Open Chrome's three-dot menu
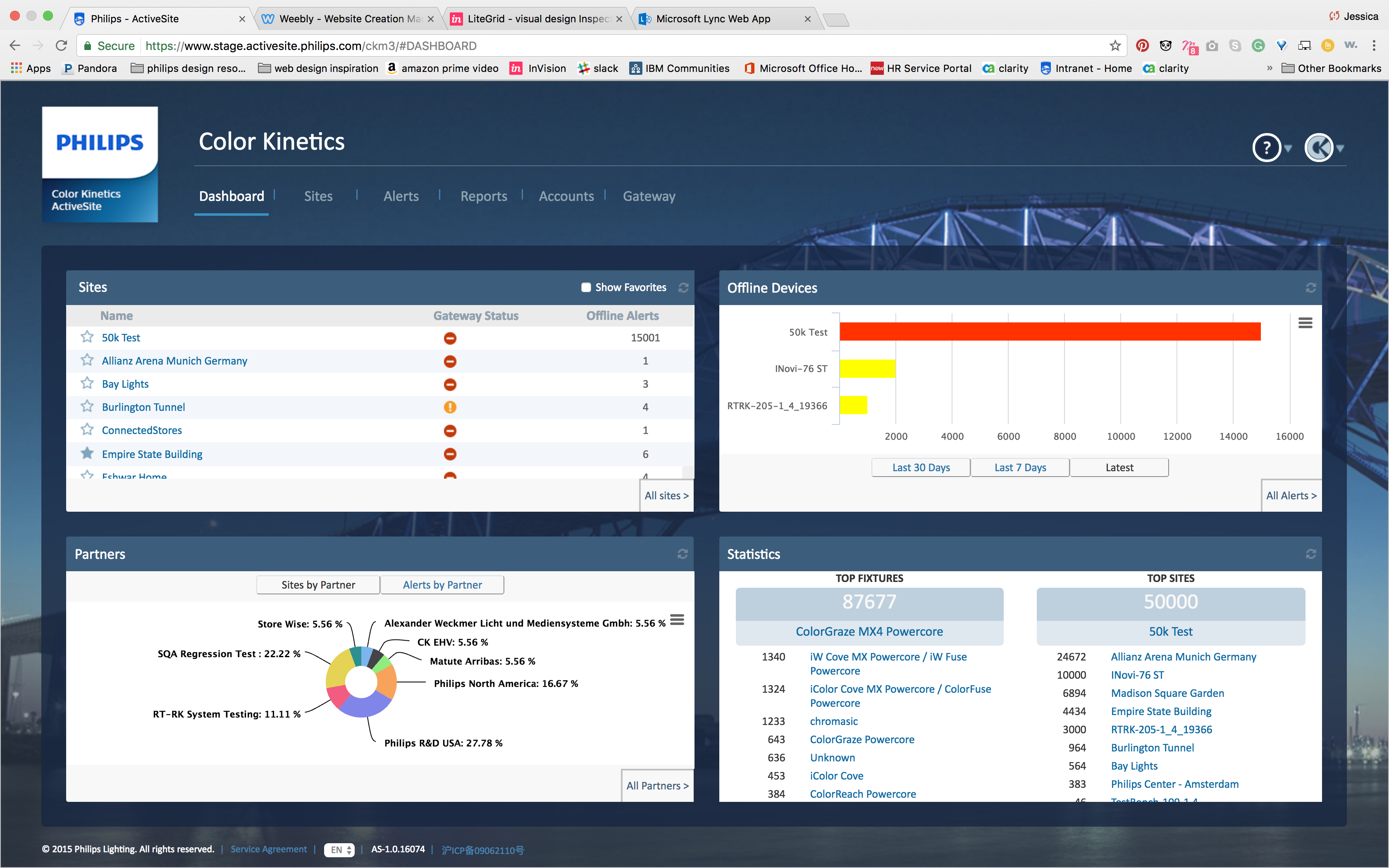1389x868 pixels. [1374, 45]
